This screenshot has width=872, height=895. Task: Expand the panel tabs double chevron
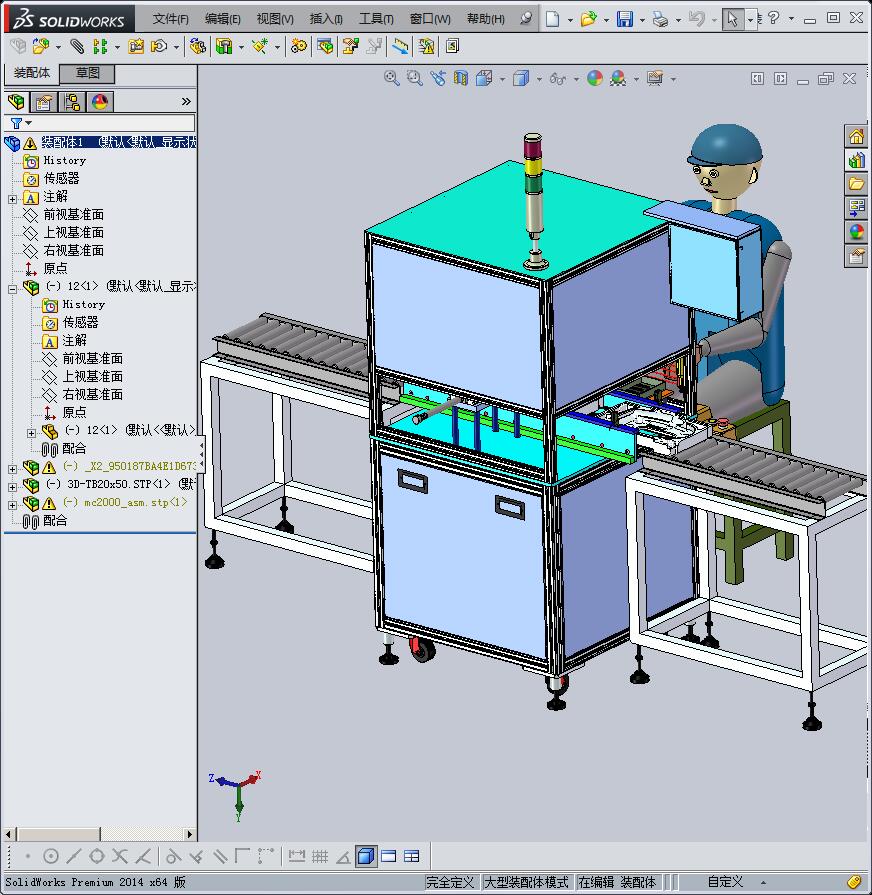(186, 102)
